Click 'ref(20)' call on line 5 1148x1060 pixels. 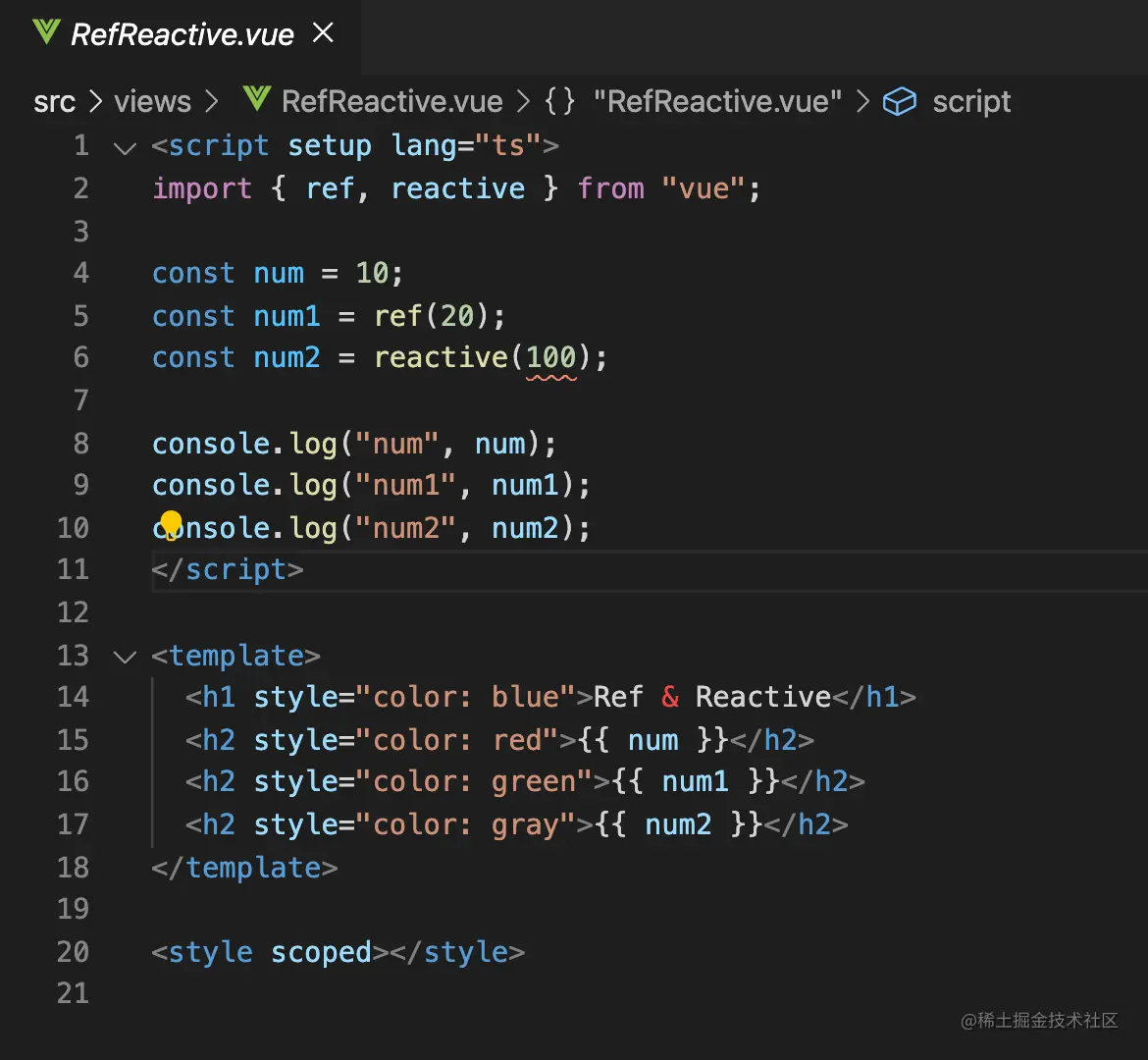coord(431,316)
